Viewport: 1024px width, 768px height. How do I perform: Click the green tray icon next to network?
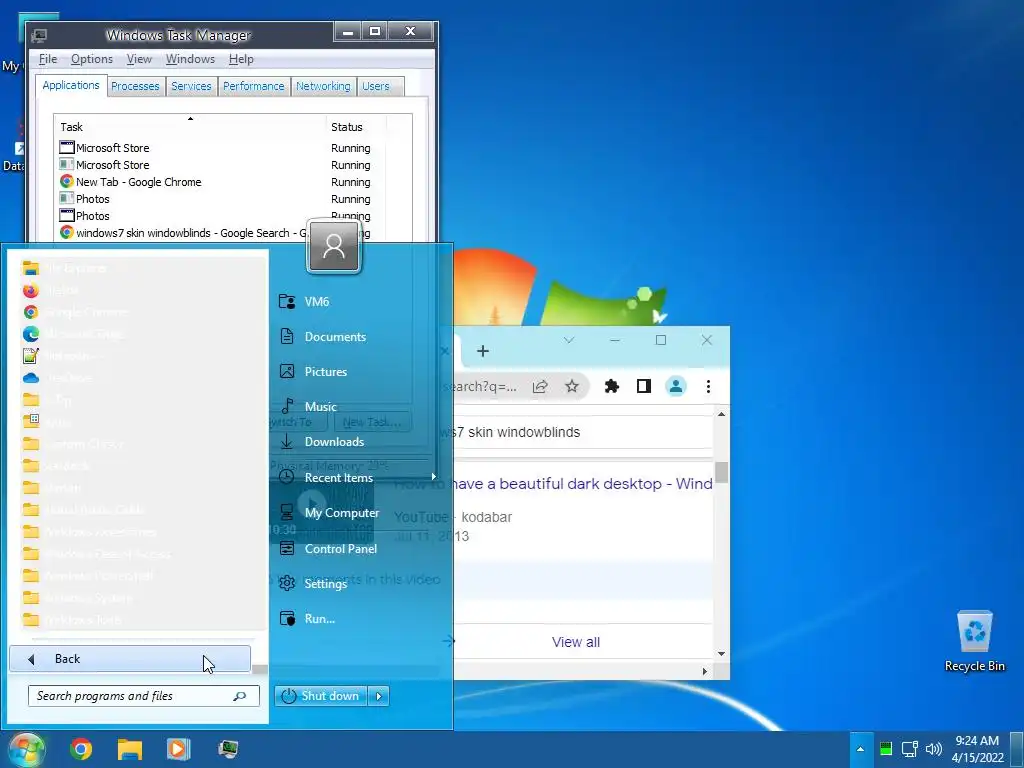[886, 748]
